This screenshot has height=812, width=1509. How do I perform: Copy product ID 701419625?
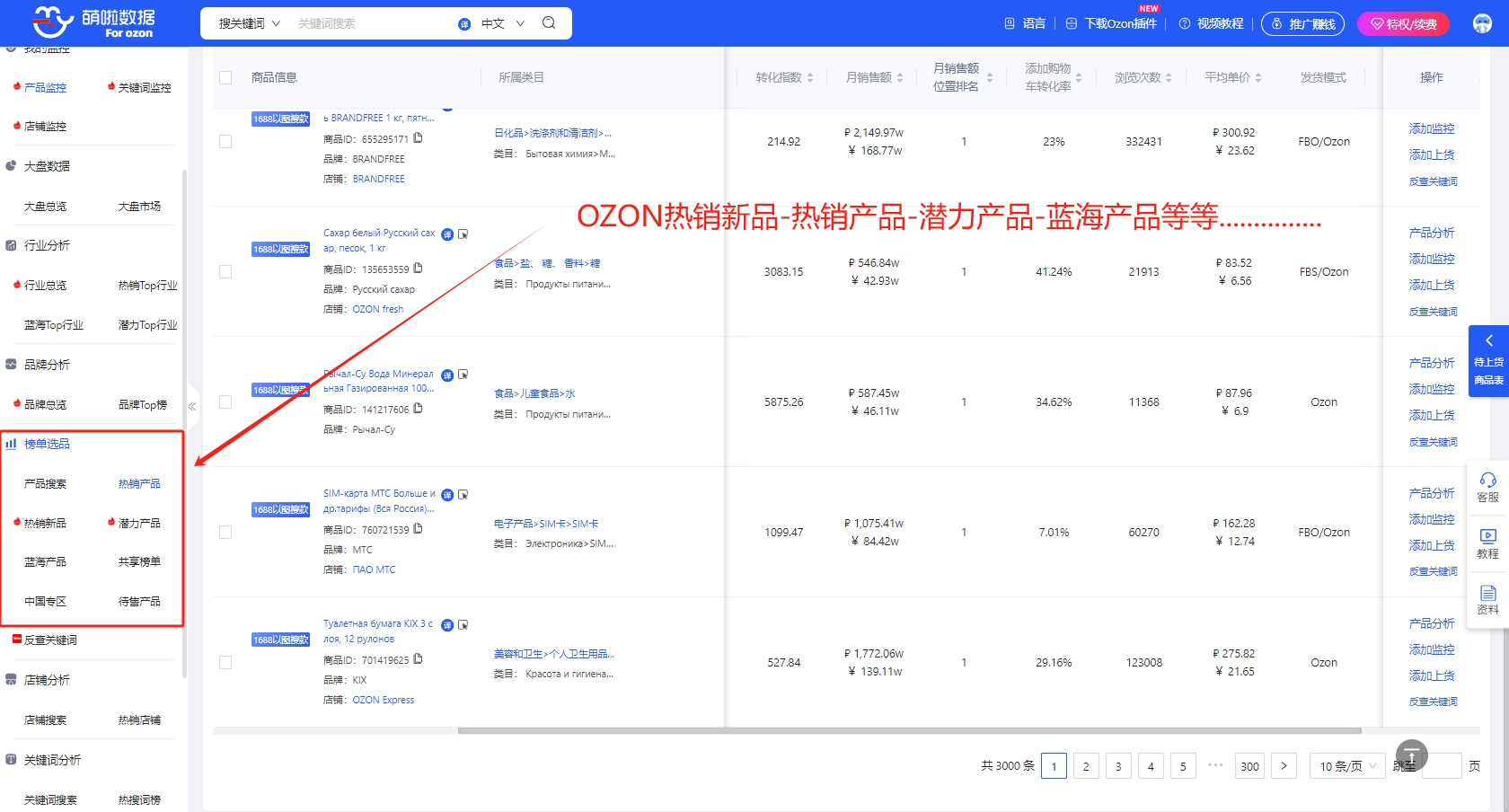(418, 659)
